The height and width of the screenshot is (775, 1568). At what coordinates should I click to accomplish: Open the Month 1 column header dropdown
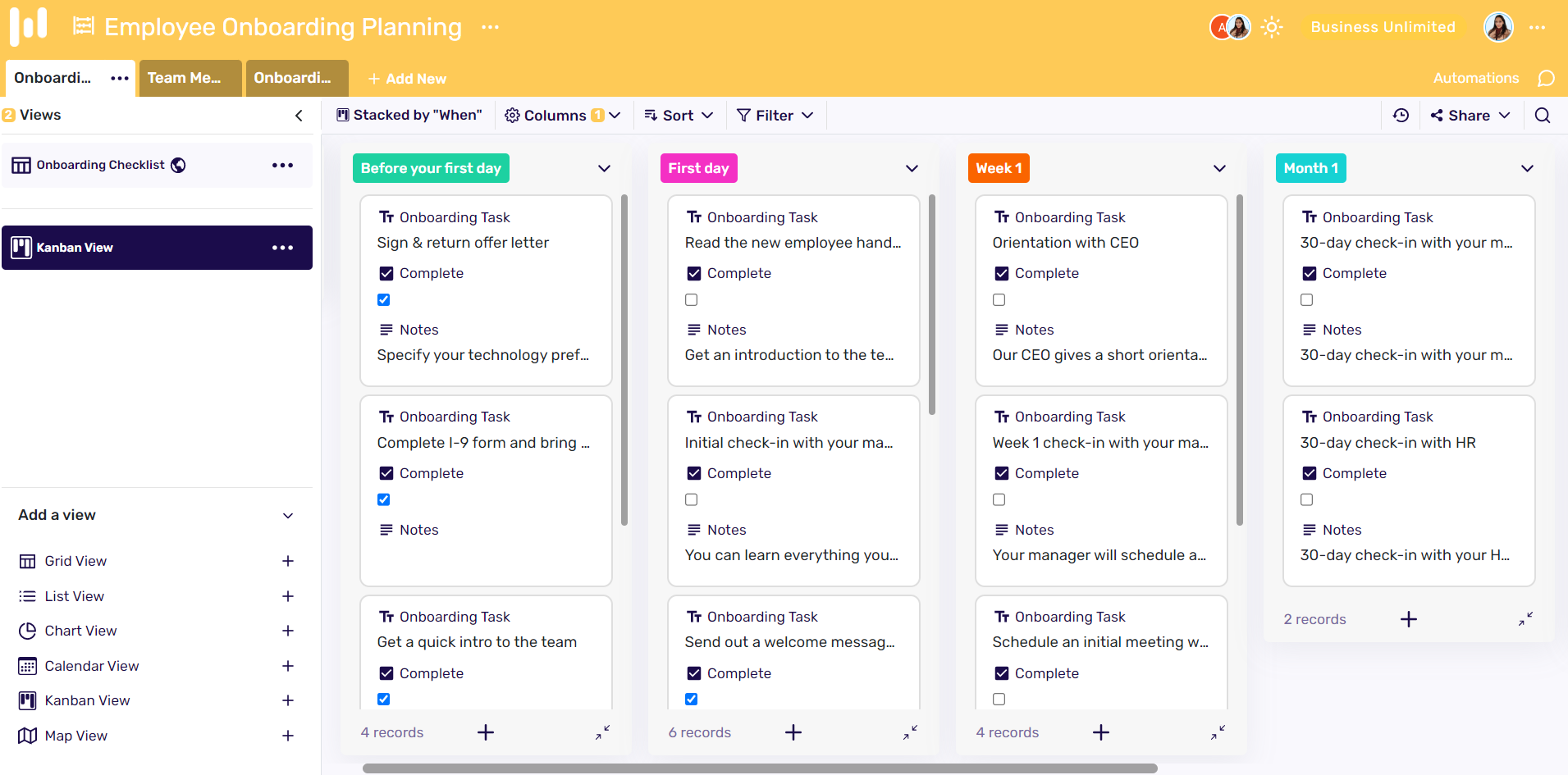point(1528,168)
